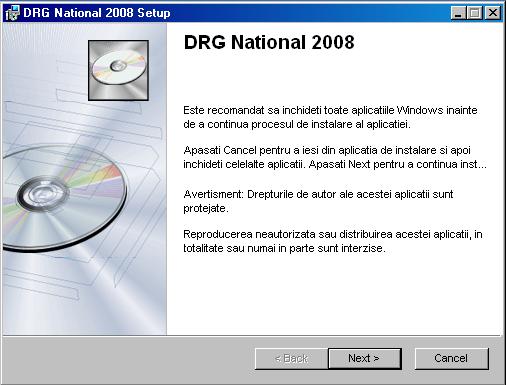Click the "DRG National 2008 Setup" title bar text

(x=97, y=13)
